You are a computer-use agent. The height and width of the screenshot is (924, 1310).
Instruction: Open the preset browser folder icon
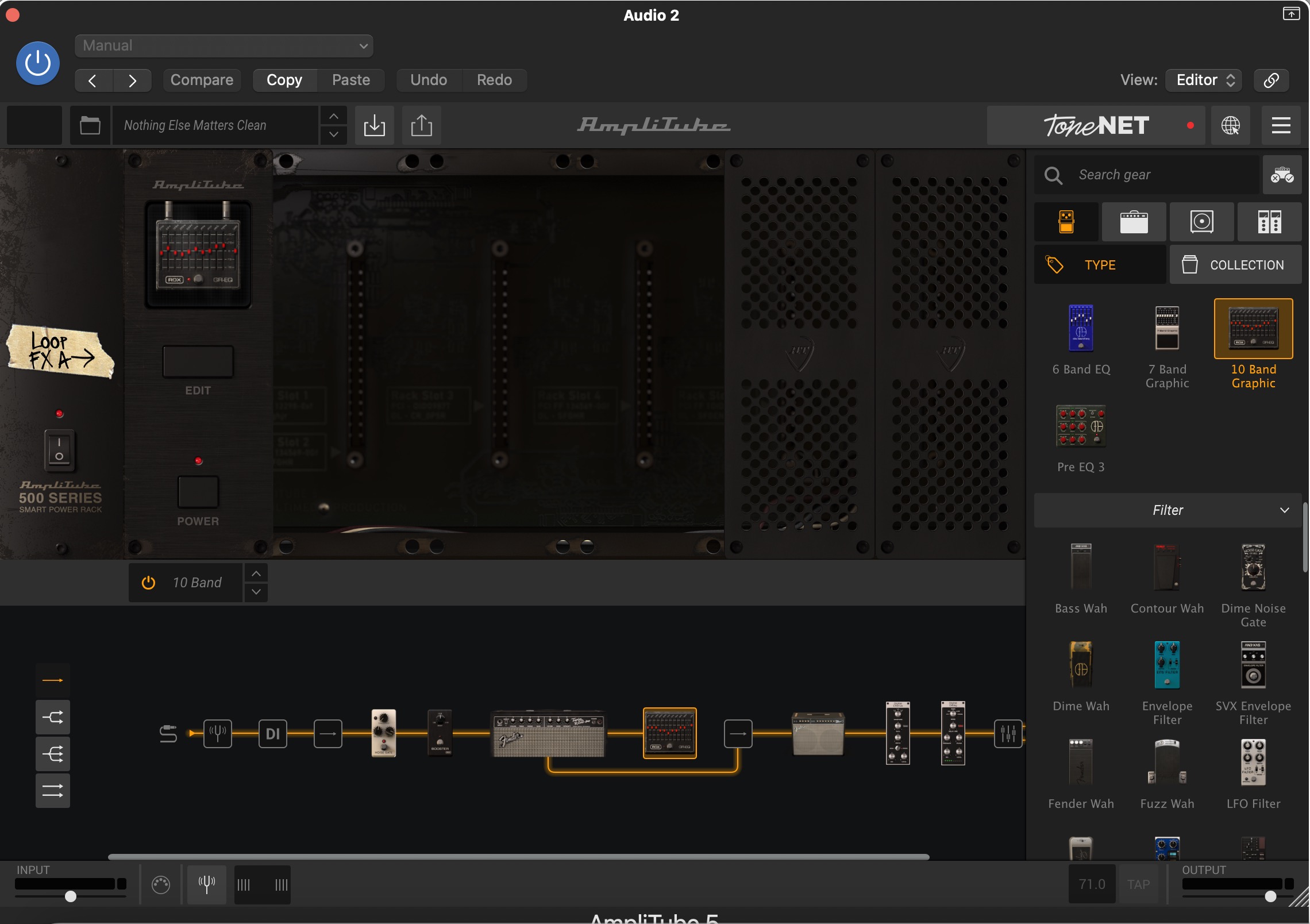pos(90,125)
